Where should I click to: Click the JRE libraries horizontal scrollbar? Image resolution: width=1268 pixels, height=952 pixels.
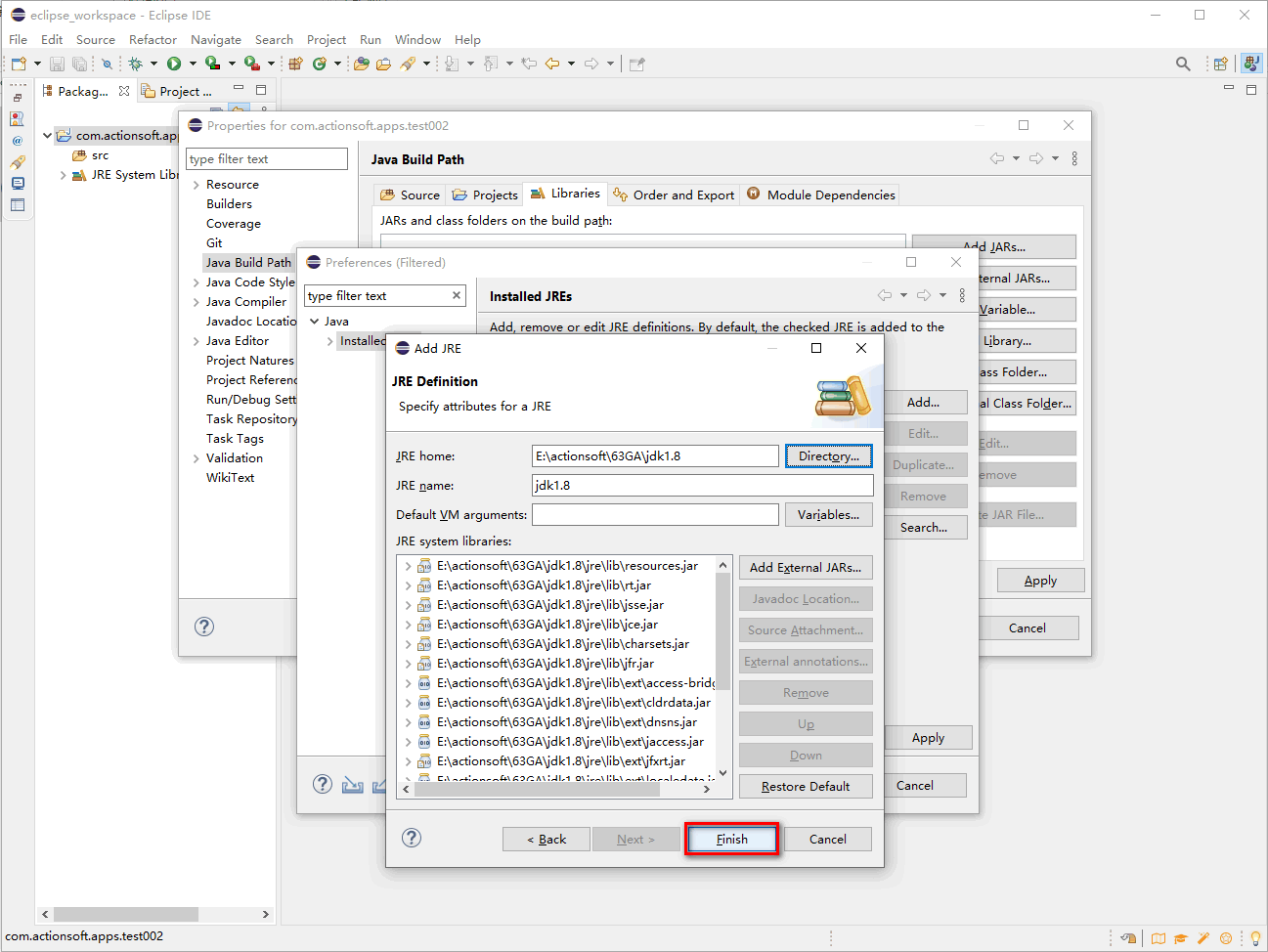(536, 790)
